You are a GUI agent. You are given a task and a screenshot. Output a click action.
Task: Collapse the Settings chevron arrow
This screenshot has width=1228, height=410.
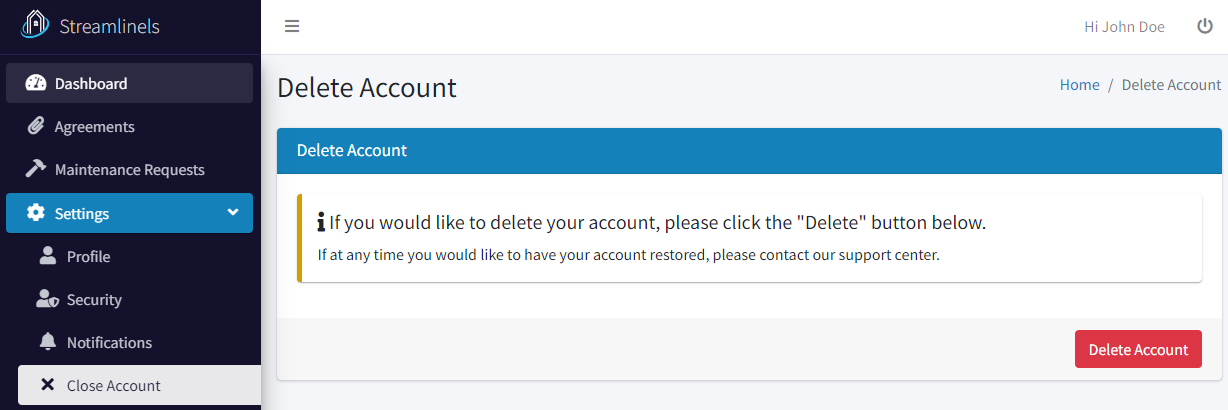pyautogui.click(x=233, y=212)
